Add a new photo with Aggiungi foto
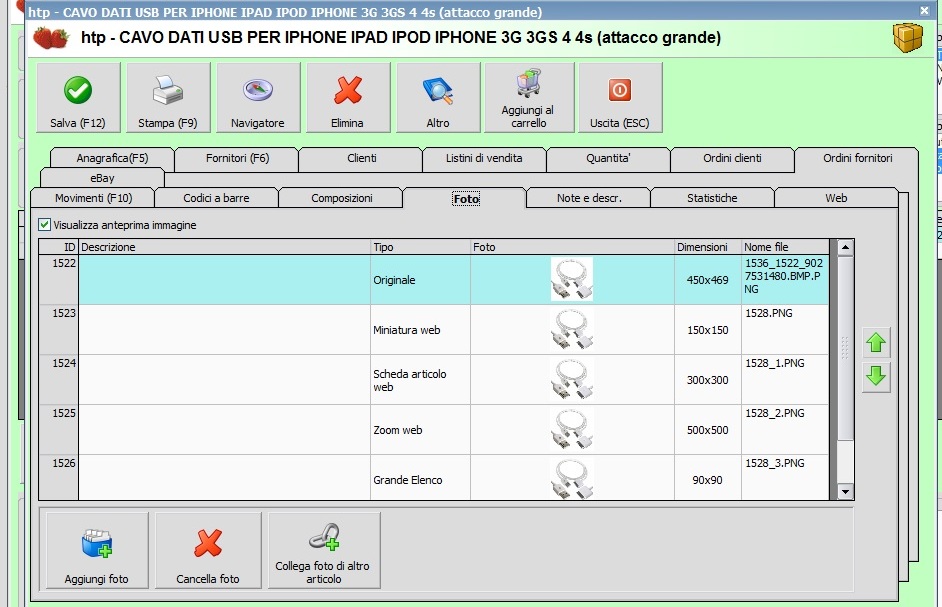942x607 pixels. tap(97, 551)
